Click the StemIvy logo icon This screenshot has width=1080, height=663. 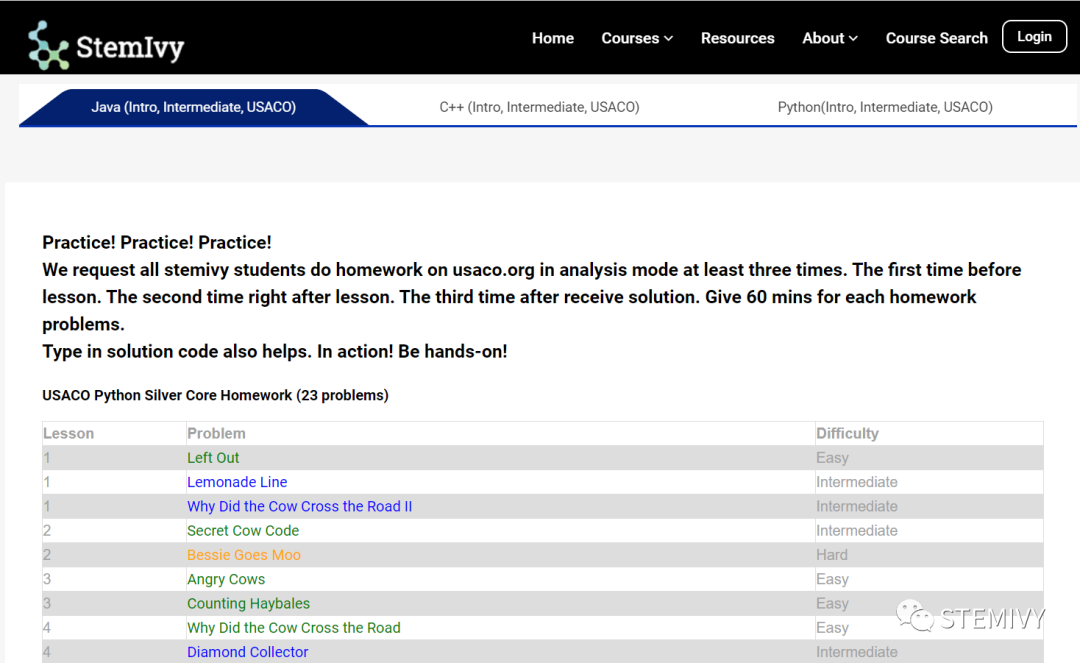47,45
